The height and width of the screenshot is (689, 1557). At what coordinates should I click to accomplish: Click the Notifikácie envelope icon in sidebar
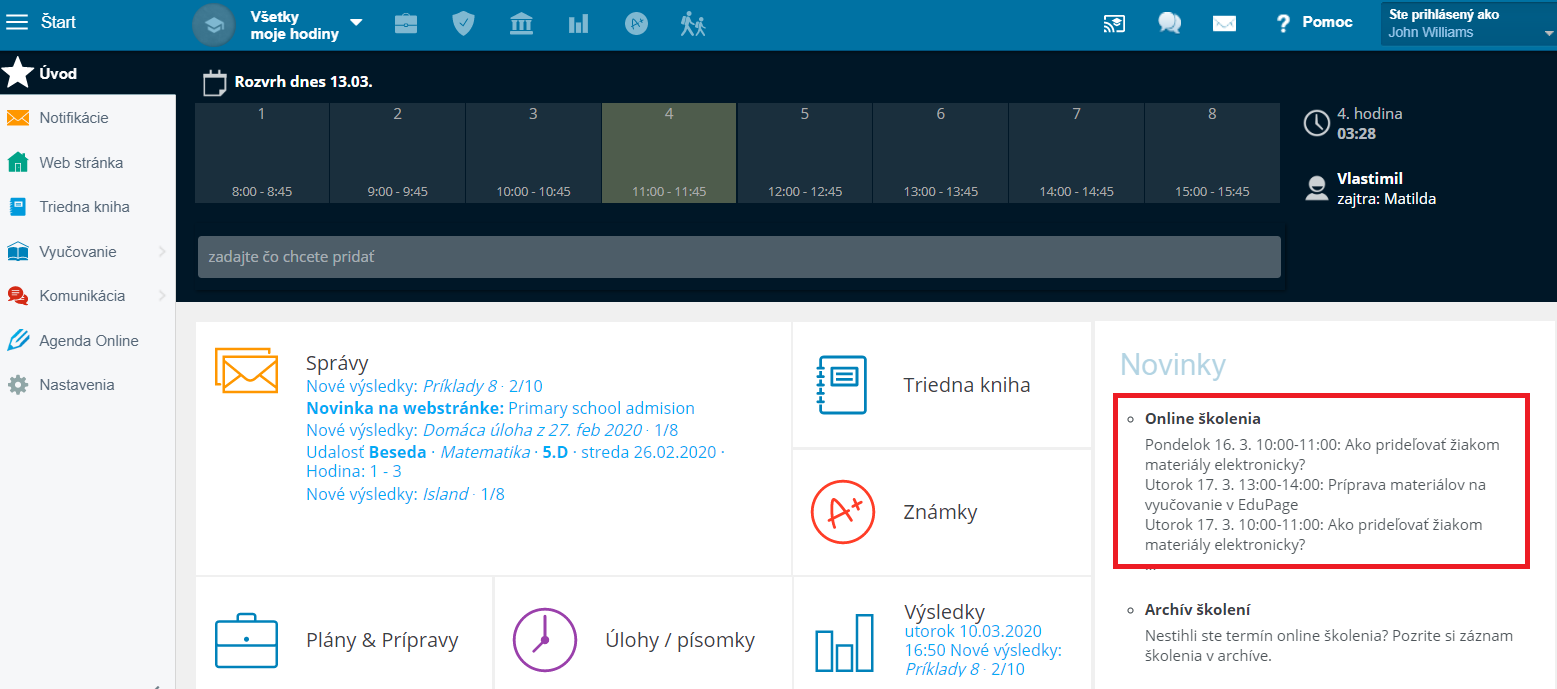pos(18,118)
